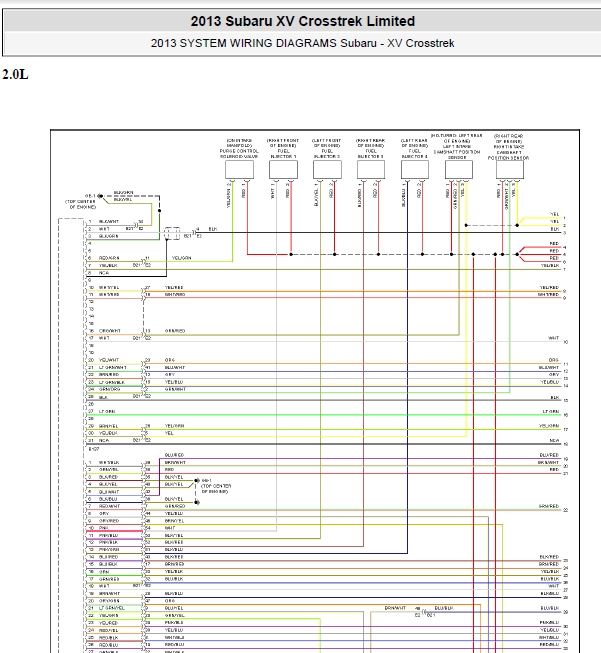Viewport: 601px width, 653px height.
Task: Click the '2.0L' engine heading
Action: (15, 75)
